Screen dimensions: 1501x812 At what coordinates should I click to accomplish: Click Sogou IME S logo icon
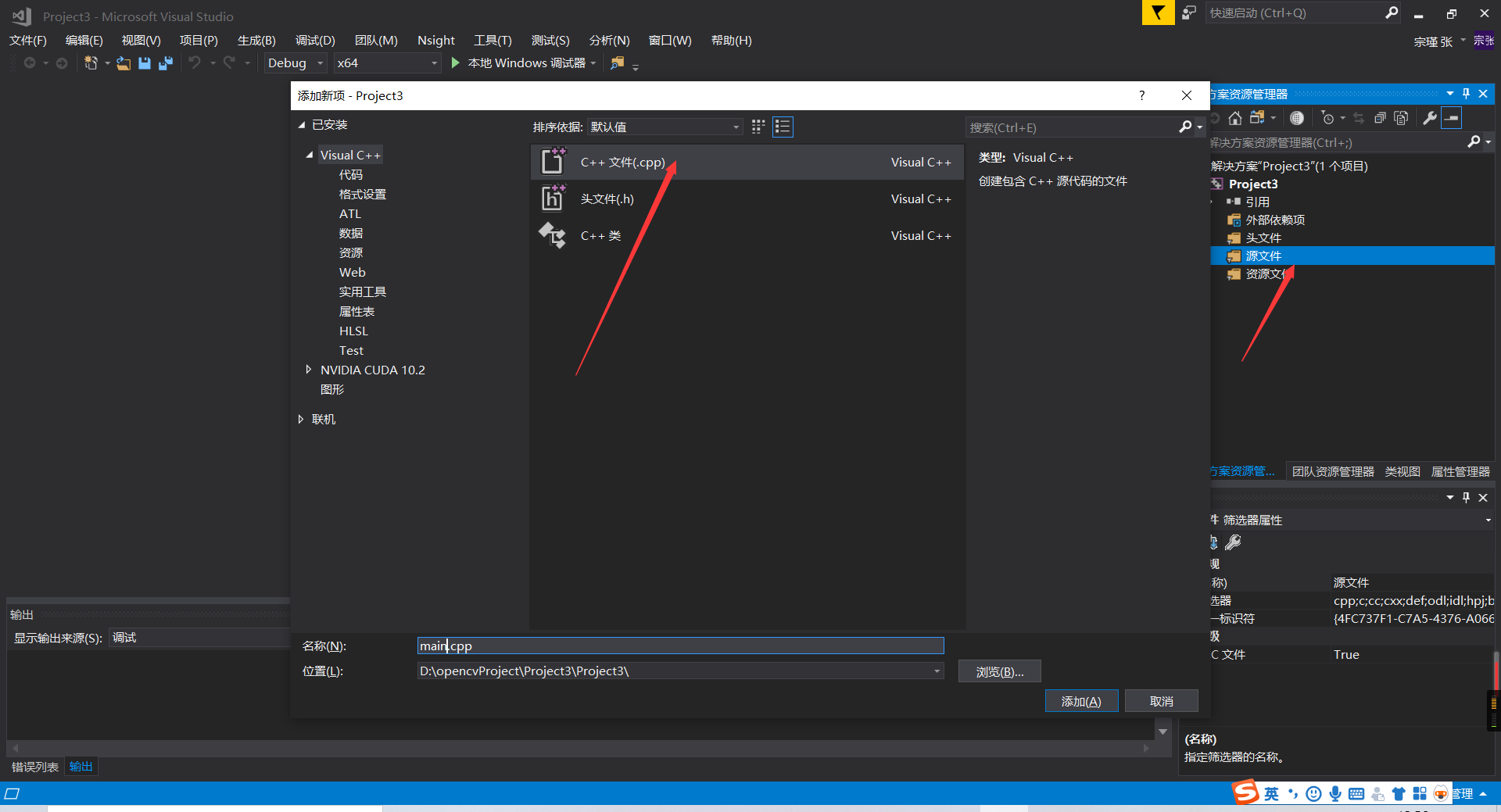click(1246, 792)
